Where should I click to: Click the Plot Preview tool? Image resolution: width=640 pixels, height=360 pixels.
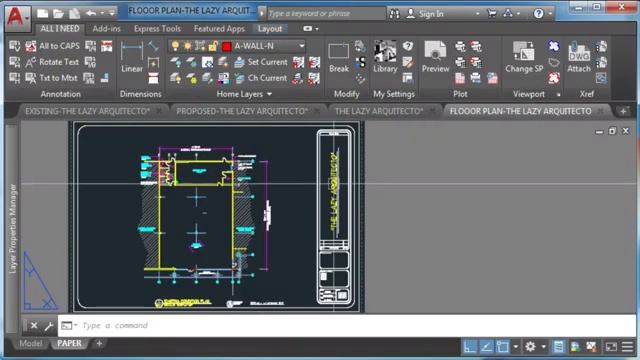click(x=435, y=57)
